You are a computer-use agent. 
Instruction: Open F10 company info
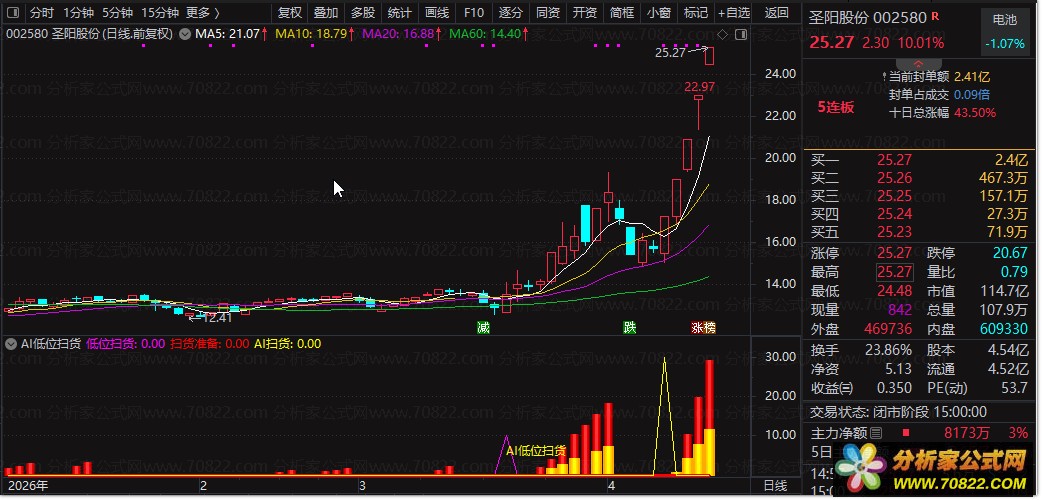pos(474,13)
